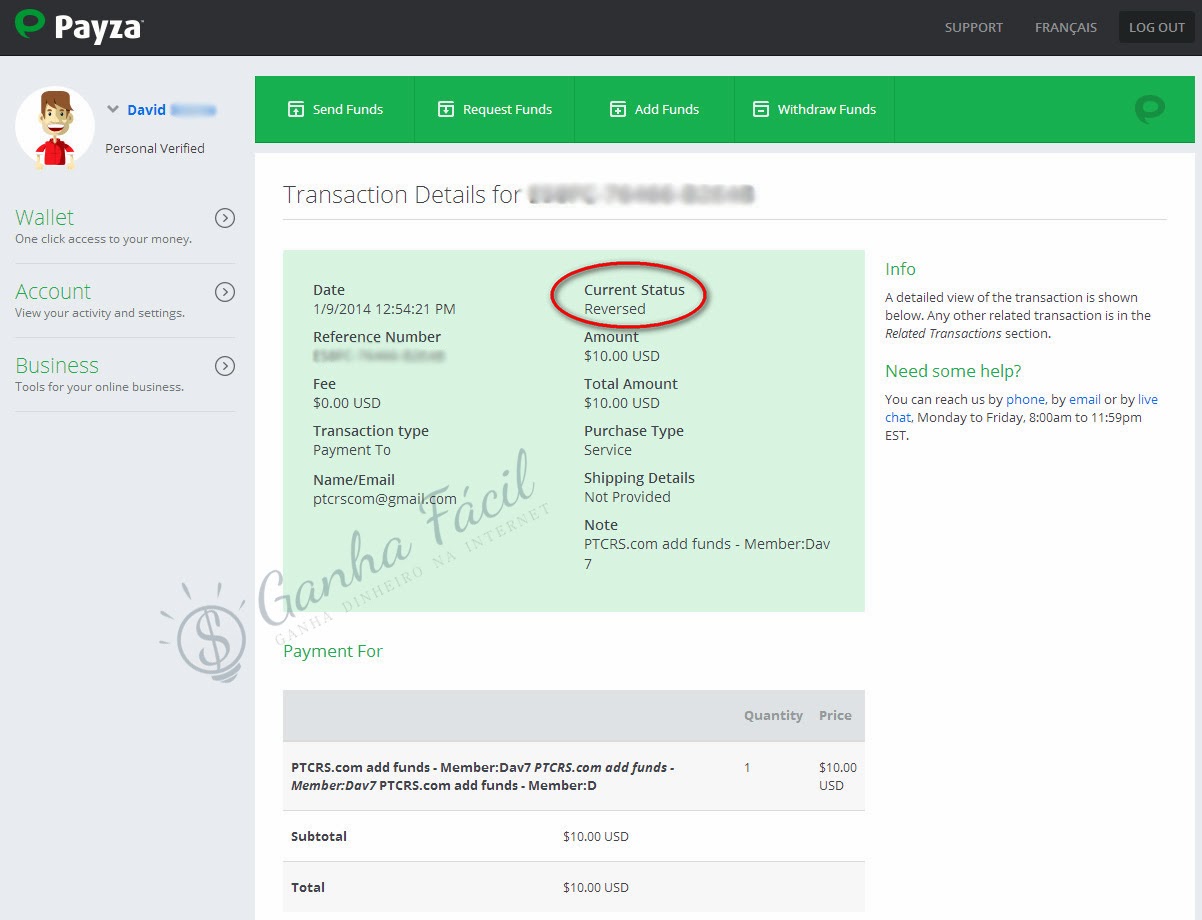Expand the dropdown arrow beside David
This screenshot has height=920, width=1202.
113,110
